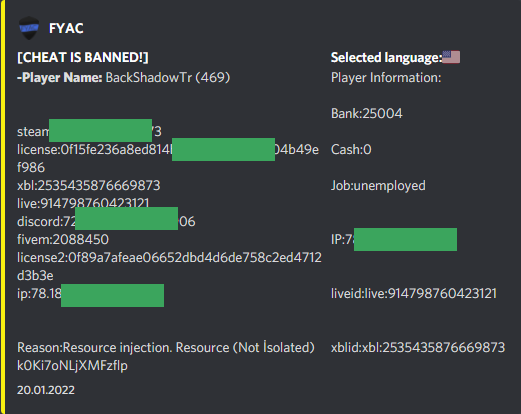Select the k0Ki7oNLjXMFzflp resource name
Viewport: 521px width, 414px height.
72,366
